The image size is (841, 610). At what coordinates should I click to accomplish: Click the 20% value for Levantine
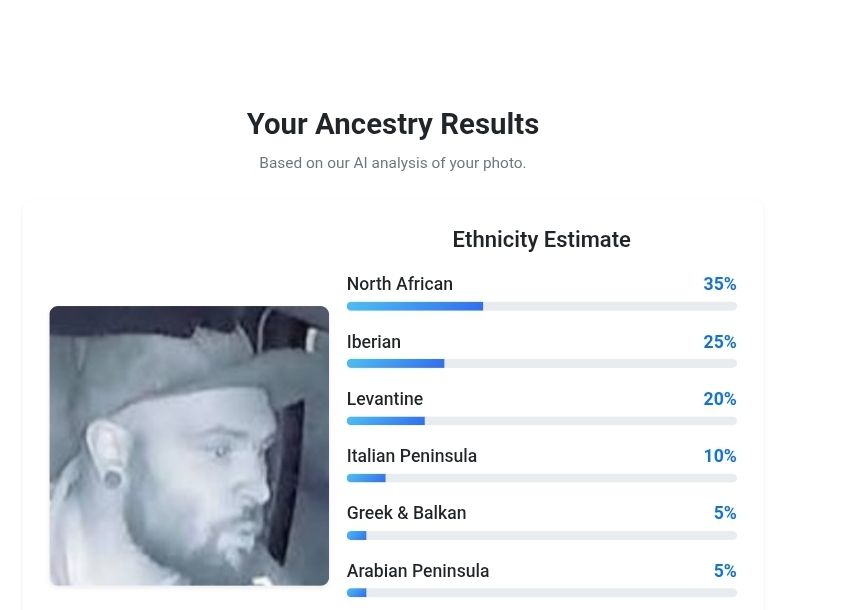click(x=720, y=399)
